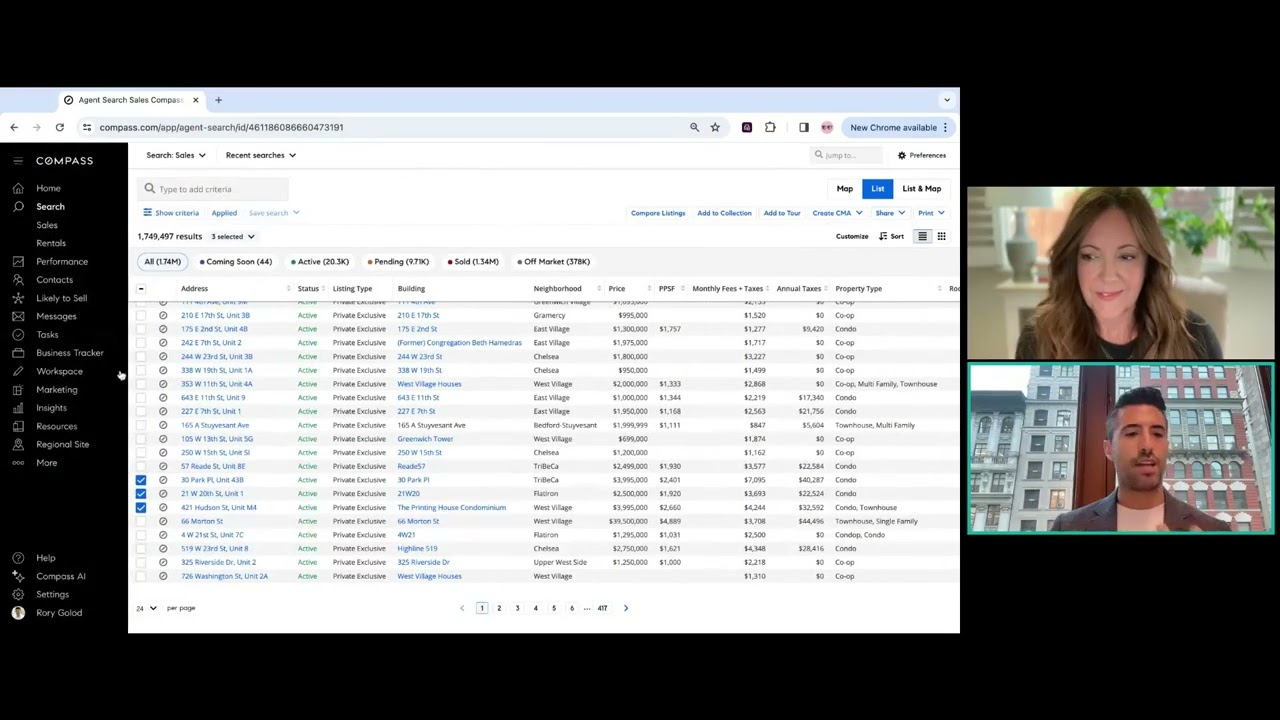Select the list view layout icon
The height and width of the screenshot is (720, 1280).
click(x=922, y=236)
